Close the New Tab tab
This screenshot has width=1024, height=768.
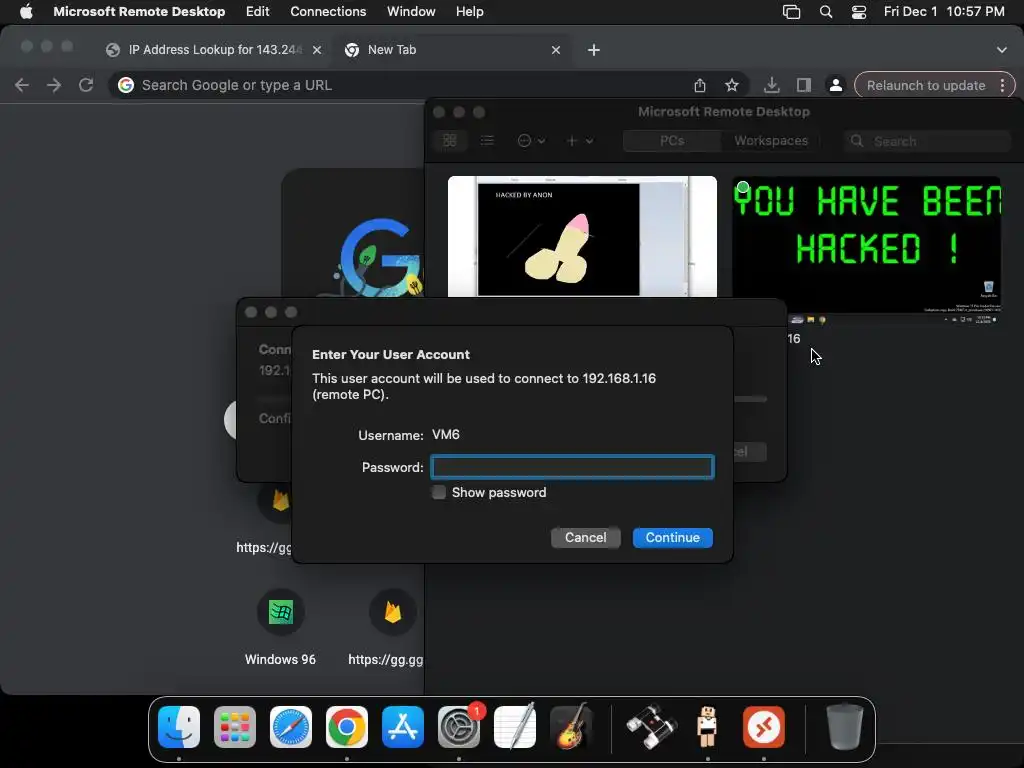[x=556, y=50]
